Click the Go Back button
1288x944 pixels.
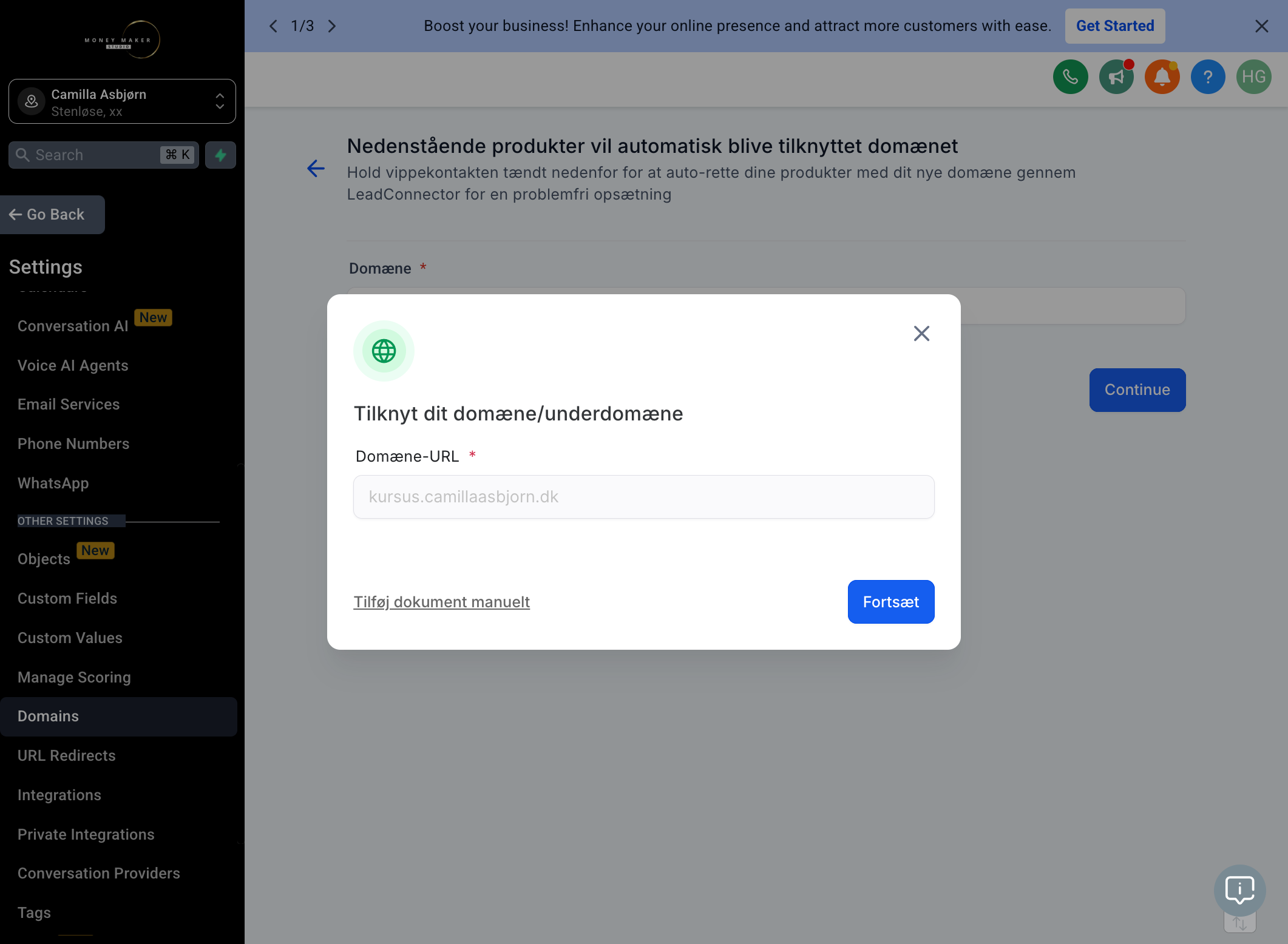coord(52,215)
